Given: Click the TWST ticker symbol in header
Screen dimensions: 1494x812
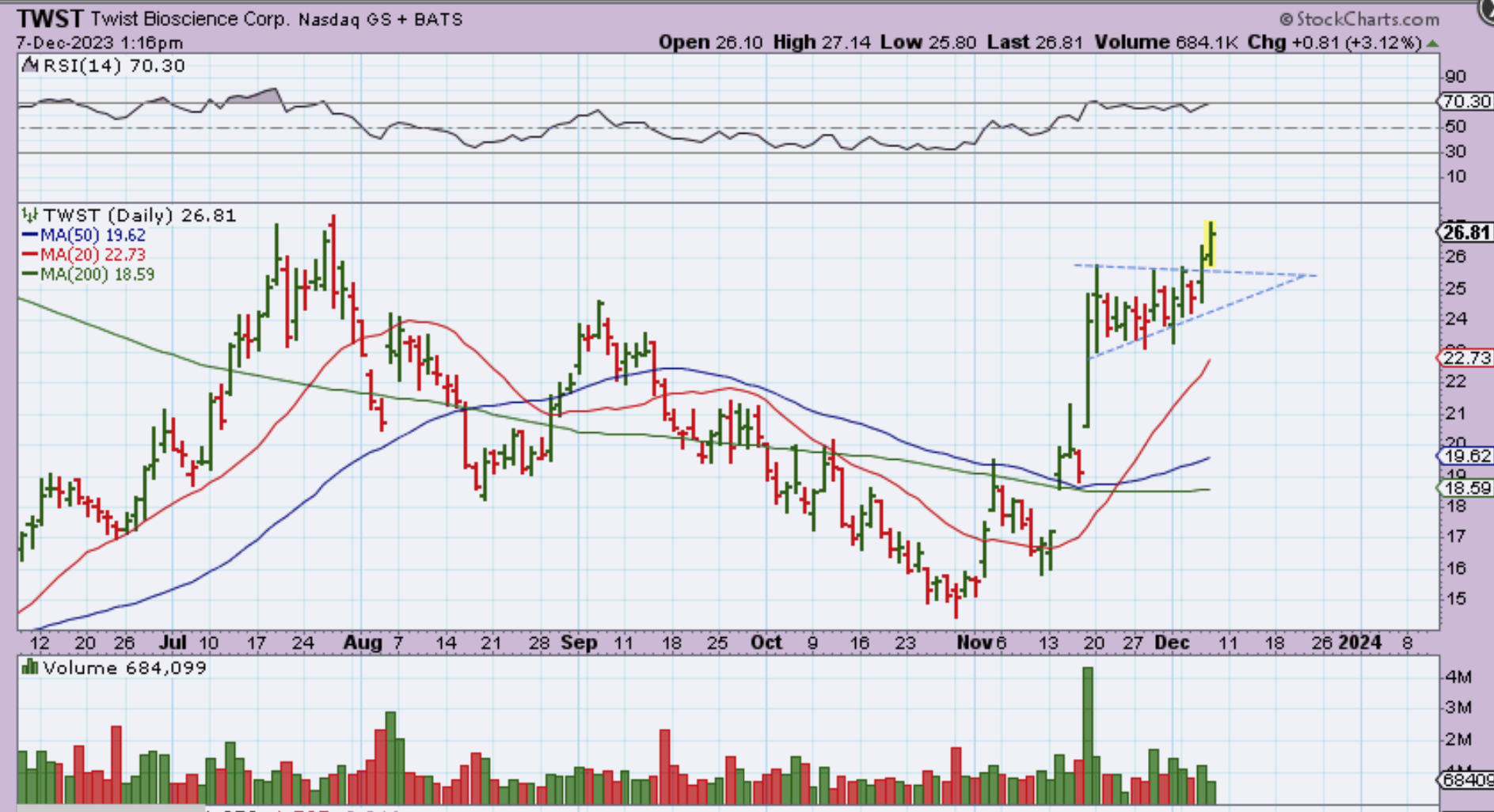Looking at the screenshot, I should coord(50,18).
